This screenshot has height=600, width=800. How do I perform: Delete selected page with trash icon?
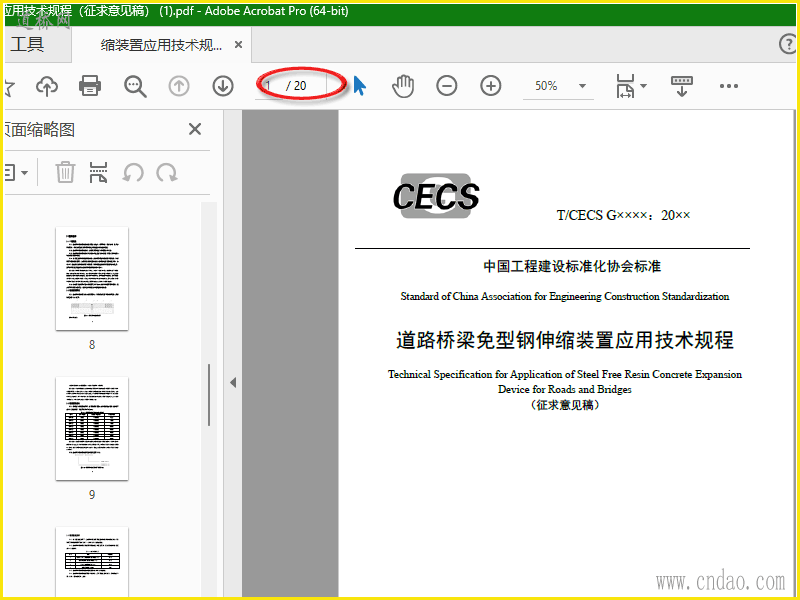pyautogui.click(x=65, y=172)
